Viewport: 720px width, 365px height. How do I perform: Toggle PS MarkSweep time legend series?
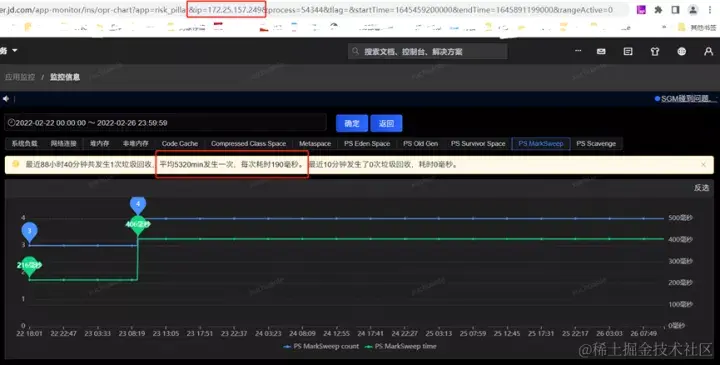pos(400,347)
